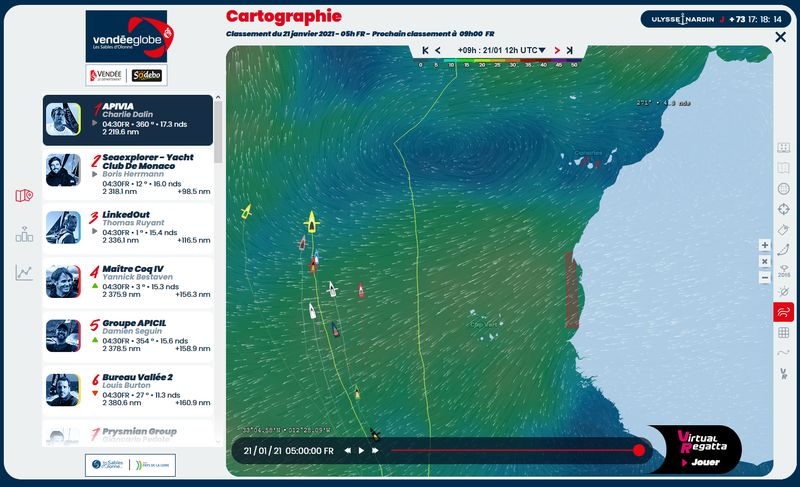The width and height of the screenshot is (800, 487).
Task: Click Damien Seguin skipper photo
Action: pos(63,336)
